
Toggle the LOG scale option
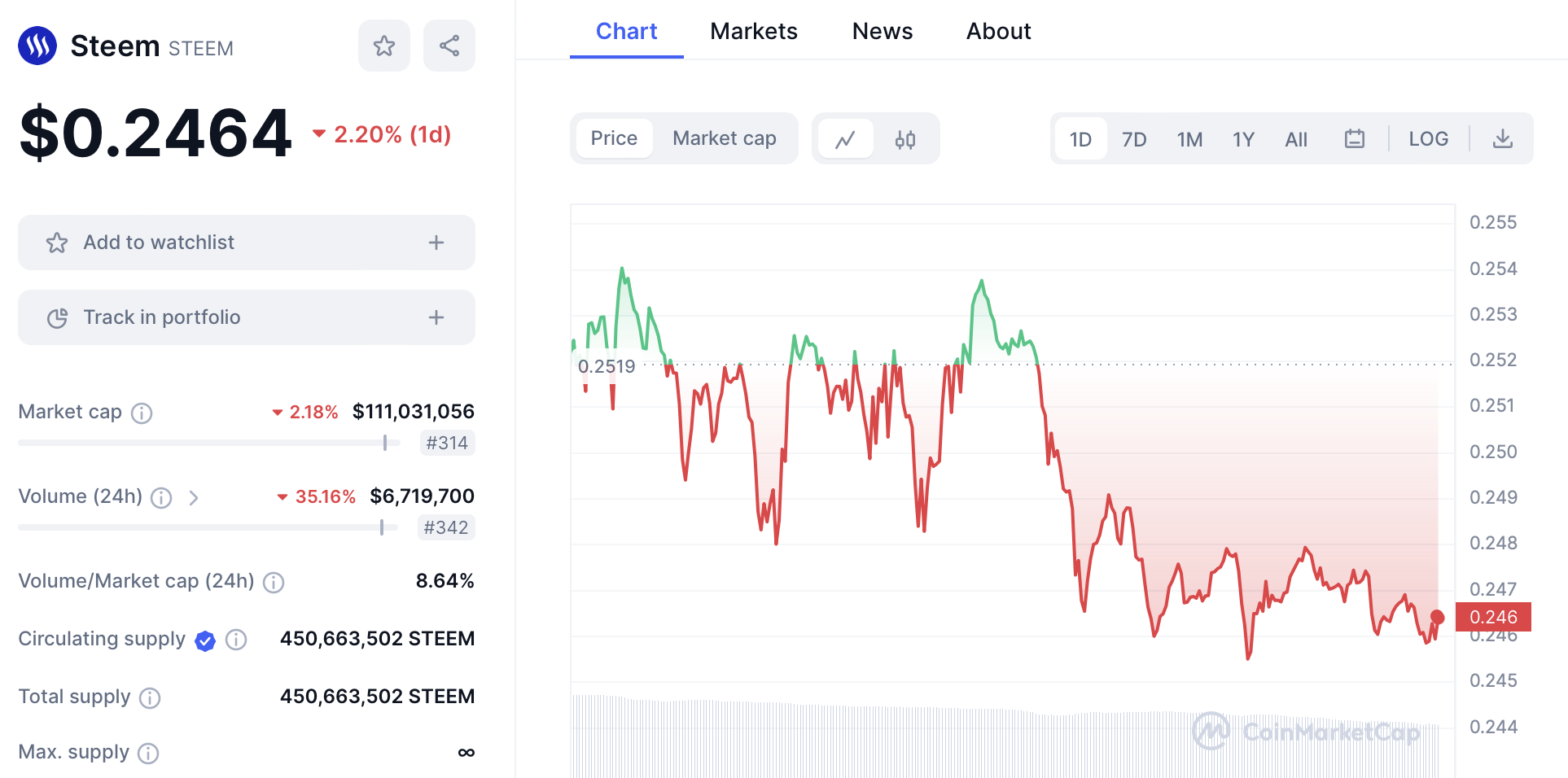click(x=1429, y=139)
